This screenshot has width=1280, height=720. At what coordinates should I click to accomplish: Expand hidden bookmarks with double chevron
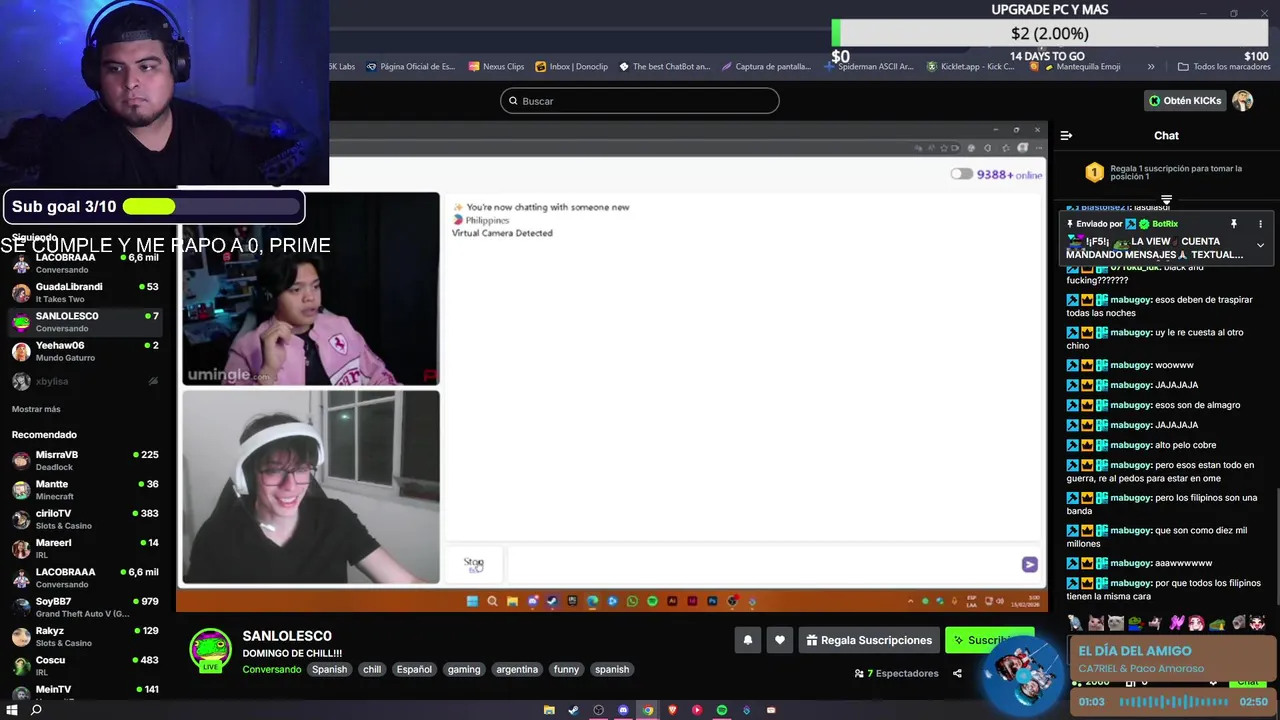pos(1151,67)
